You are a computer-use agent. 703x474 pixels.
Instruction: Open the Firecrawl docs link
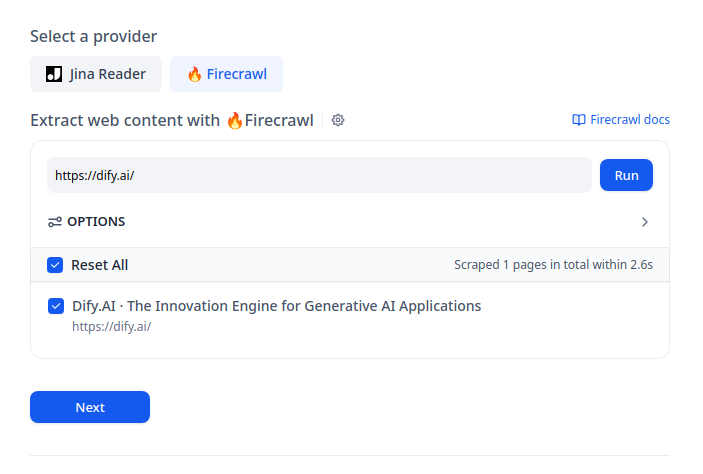pyautogui.click(x=621, y=120)
